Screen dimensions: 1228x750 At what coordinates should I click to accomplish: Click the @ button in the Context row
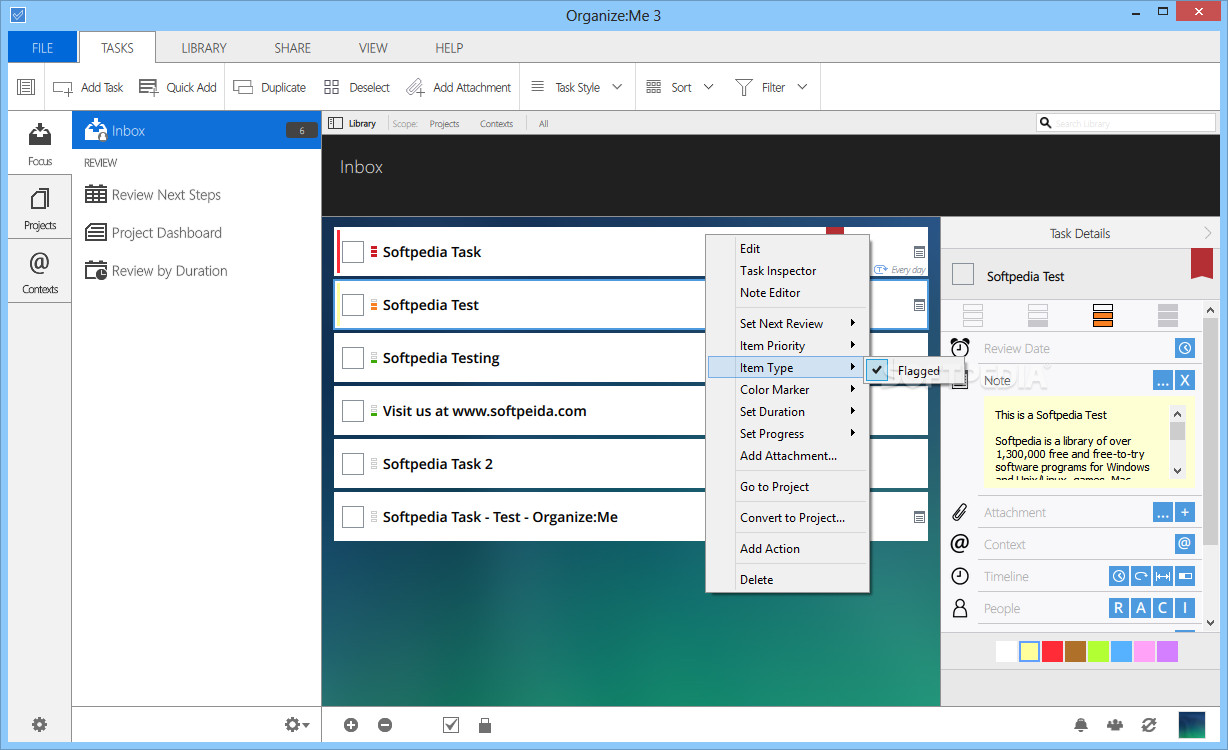point(1185,544)
